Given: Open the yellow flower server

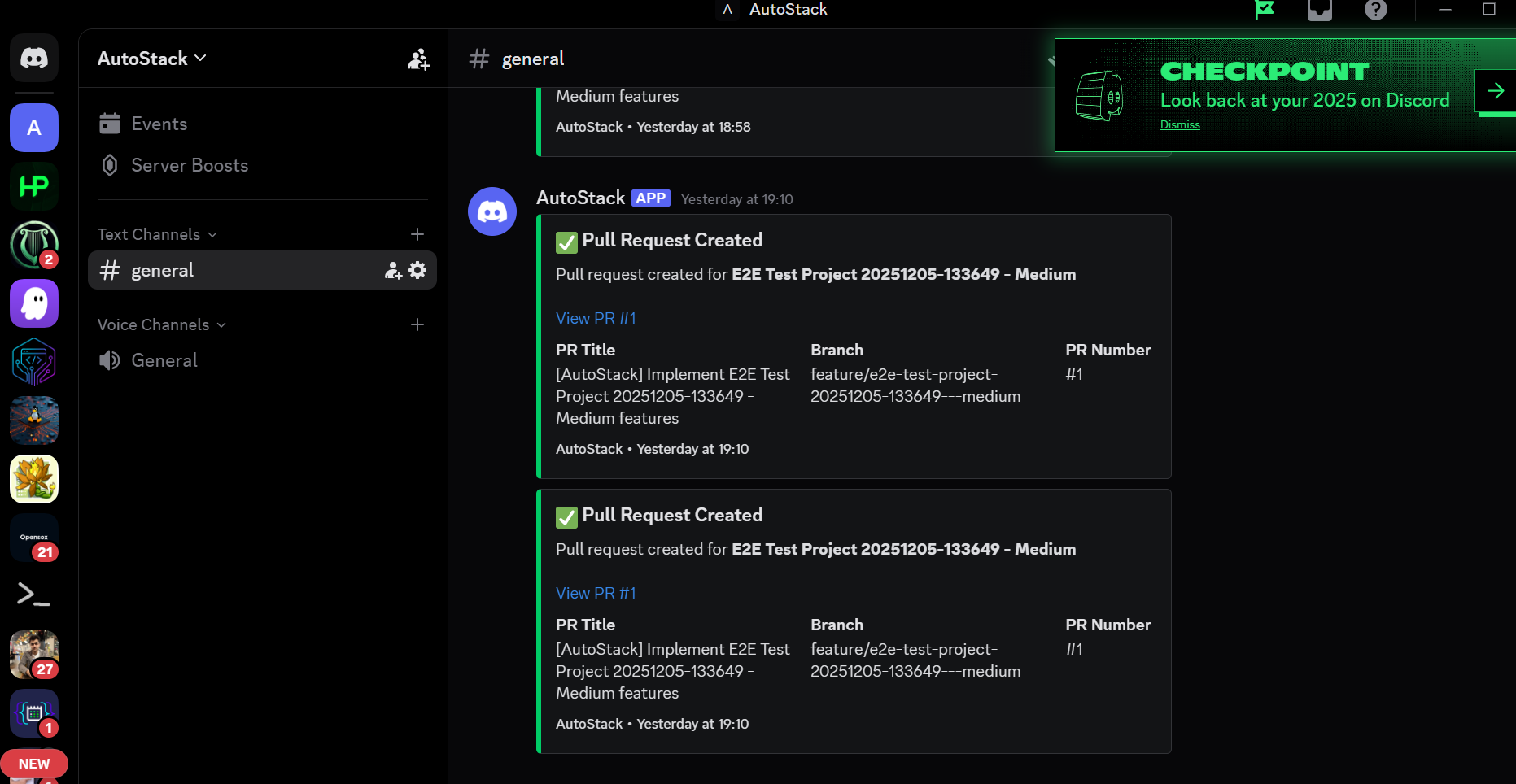Looking at the screenshot, I should point(34,479).
